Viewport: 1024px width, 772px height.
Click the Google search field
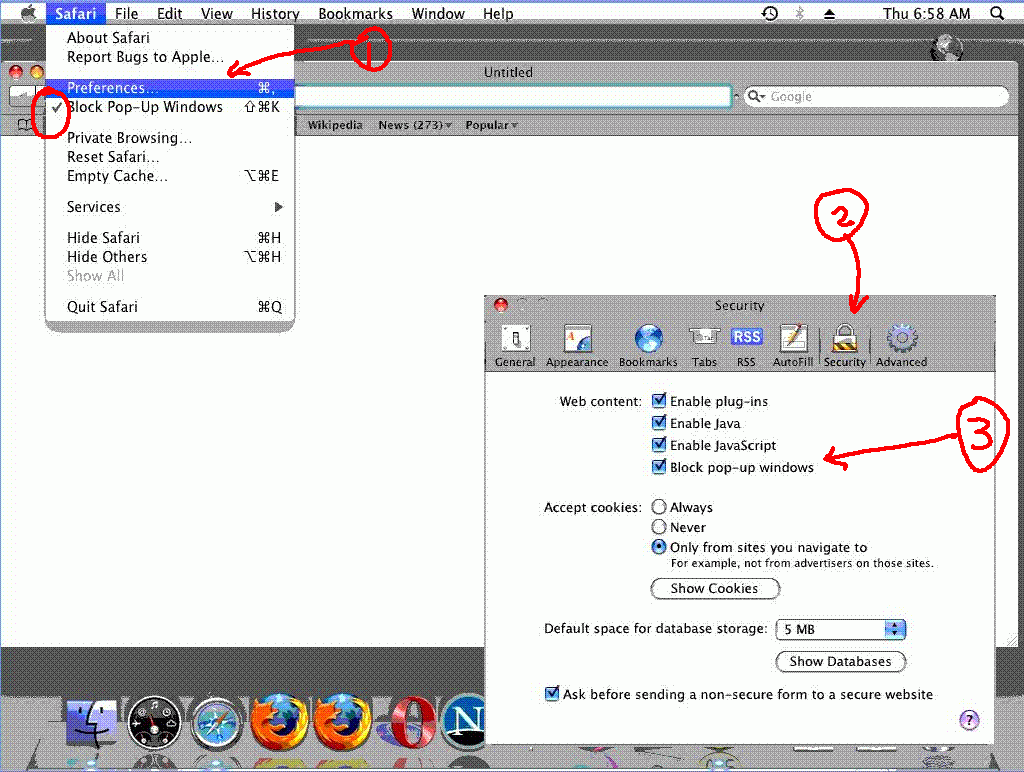tap(876, 96)
